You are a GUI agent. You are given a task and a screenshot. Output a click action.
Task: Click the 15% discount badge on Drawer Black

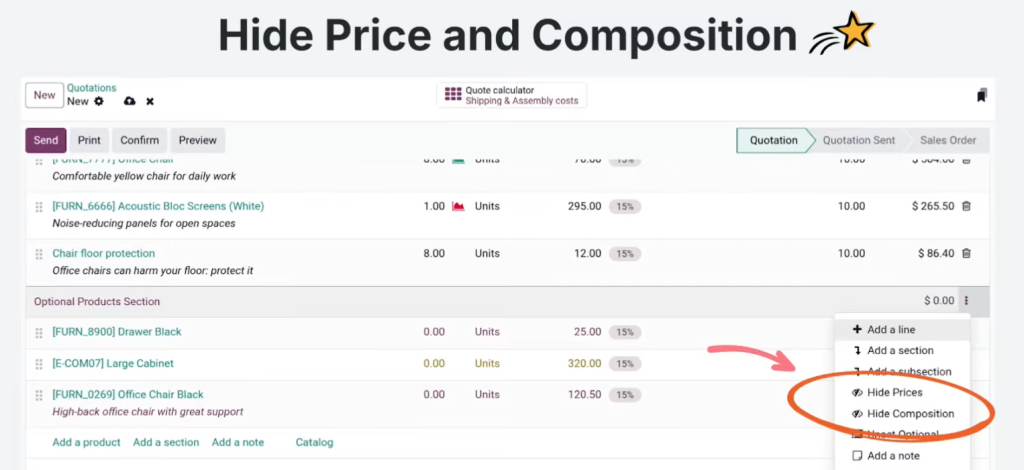[625, 332]
